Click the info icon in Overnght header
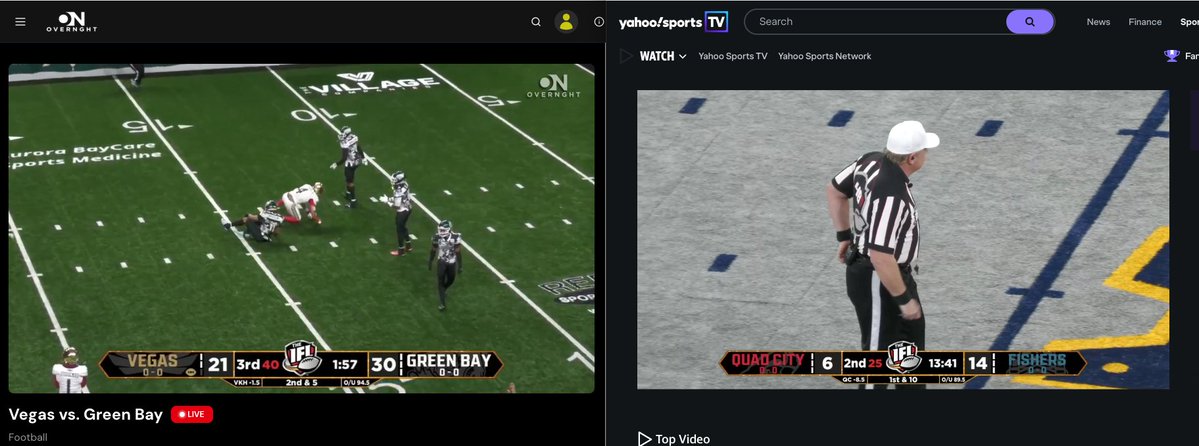Viewport: 1199px width, 446px height. click(599, 21)
